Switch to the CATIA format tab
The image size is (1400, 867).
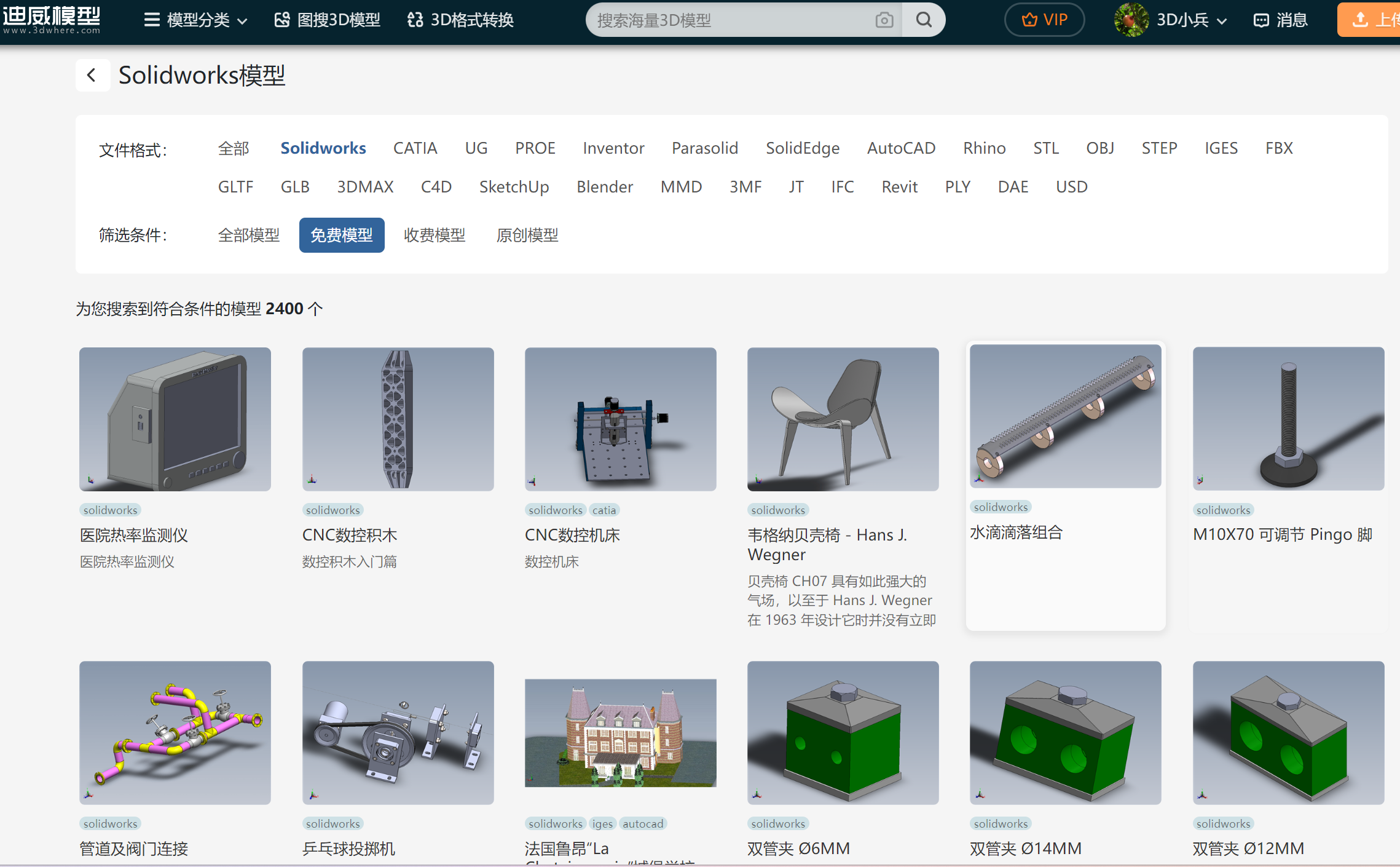tap(415, 148)
